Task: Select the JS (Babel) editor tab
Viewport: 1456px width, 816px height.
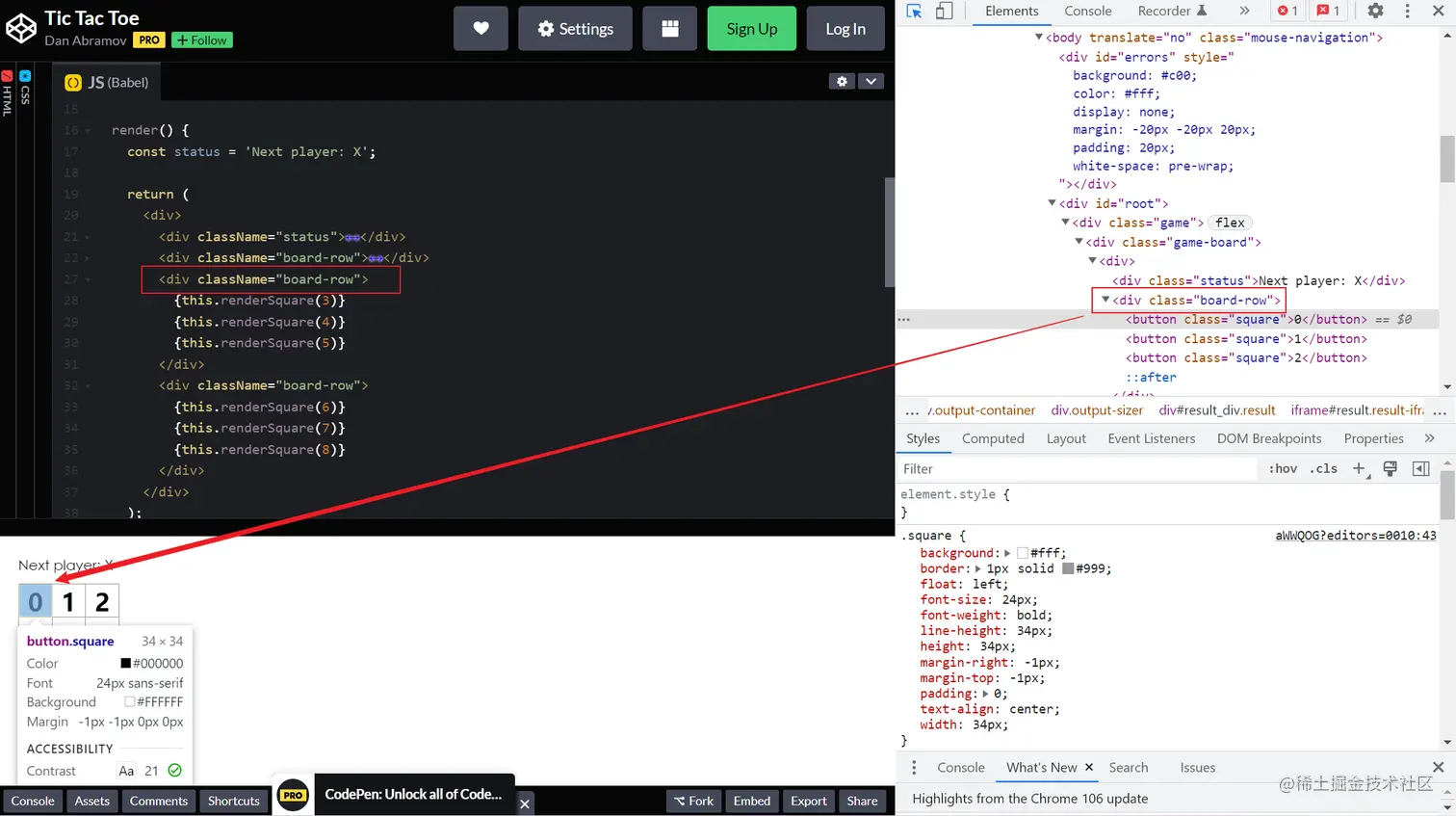Action: click(x=107, y=83)
